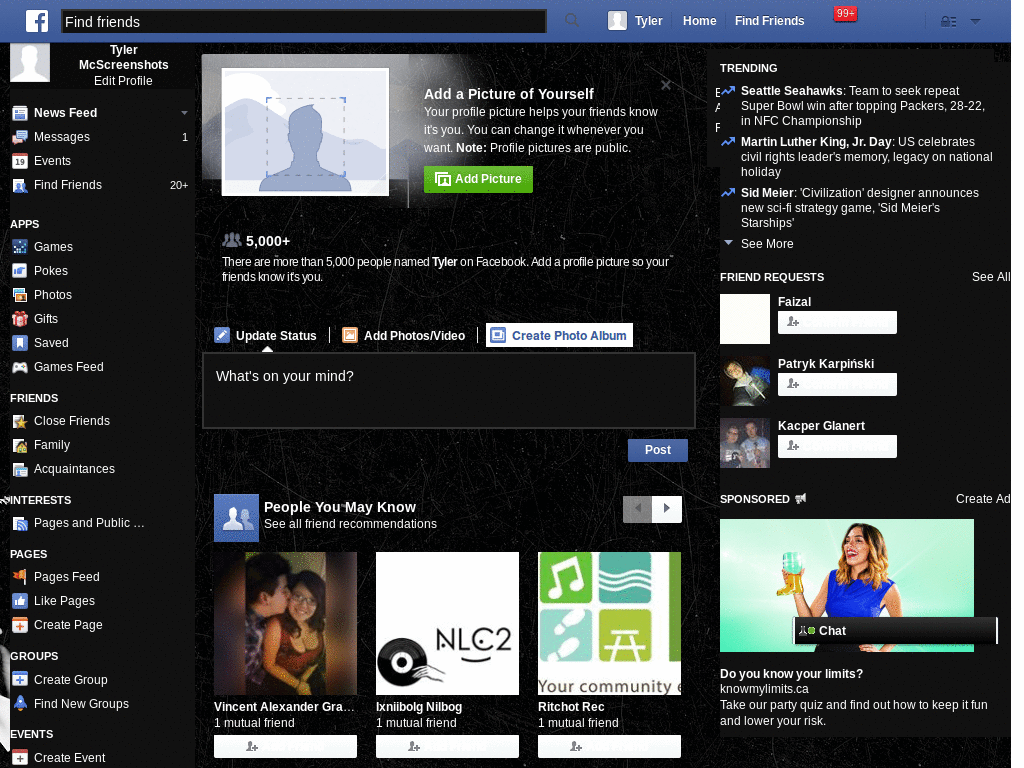Dismiss the Add a Picture prompt
This screenshot has height=768, width=1024.
coord(666,85)
